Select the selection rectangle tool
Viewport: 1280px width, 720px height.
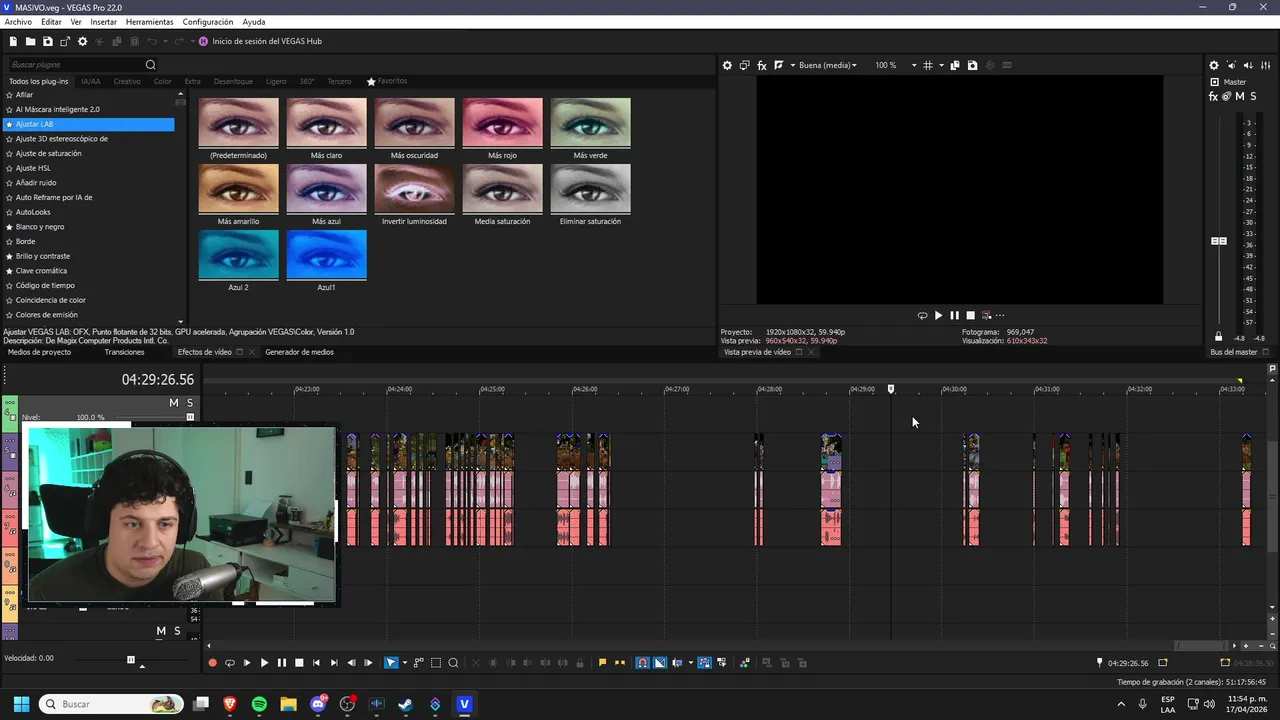pyautogui.click(x=436, y=662)
